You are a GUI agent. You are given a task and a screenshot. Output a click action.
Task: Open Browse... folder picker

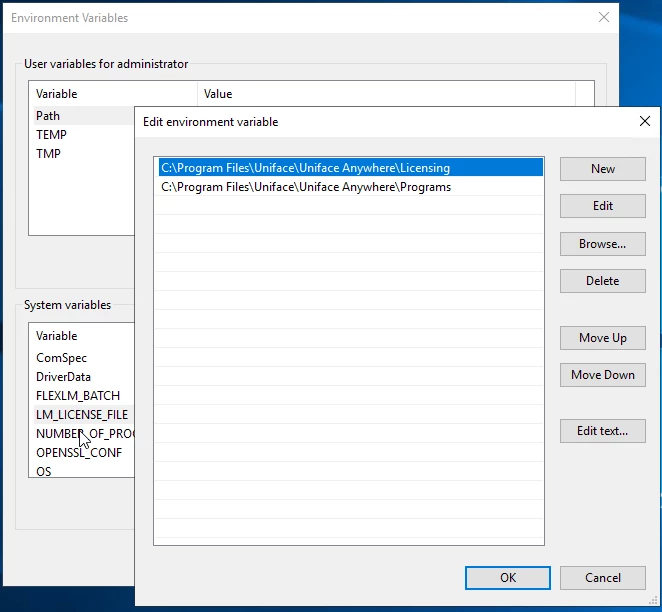pos(602,244)
